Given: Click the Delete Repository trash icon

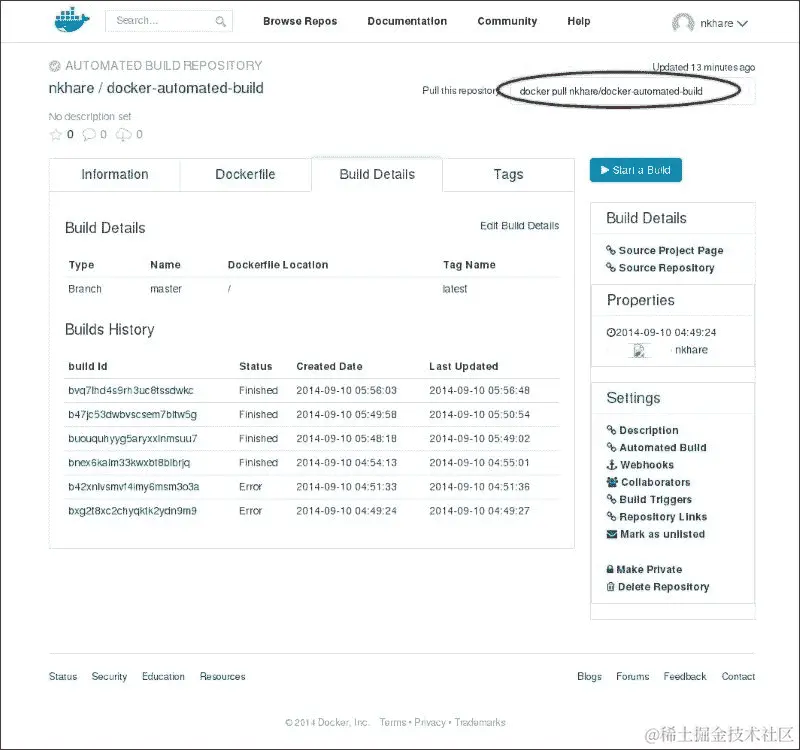Looking at the screenshot, I should click(610, 587).
